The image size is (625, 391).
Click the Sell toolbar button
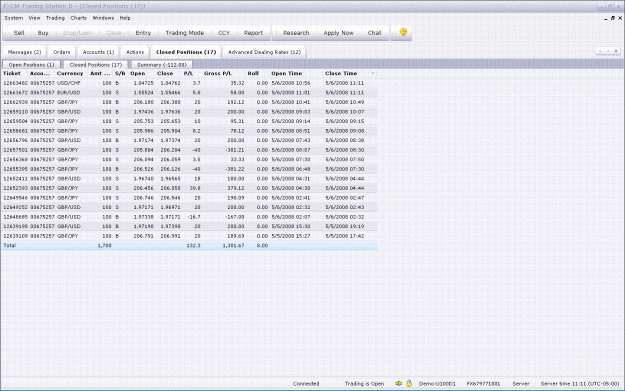[19, 33]
